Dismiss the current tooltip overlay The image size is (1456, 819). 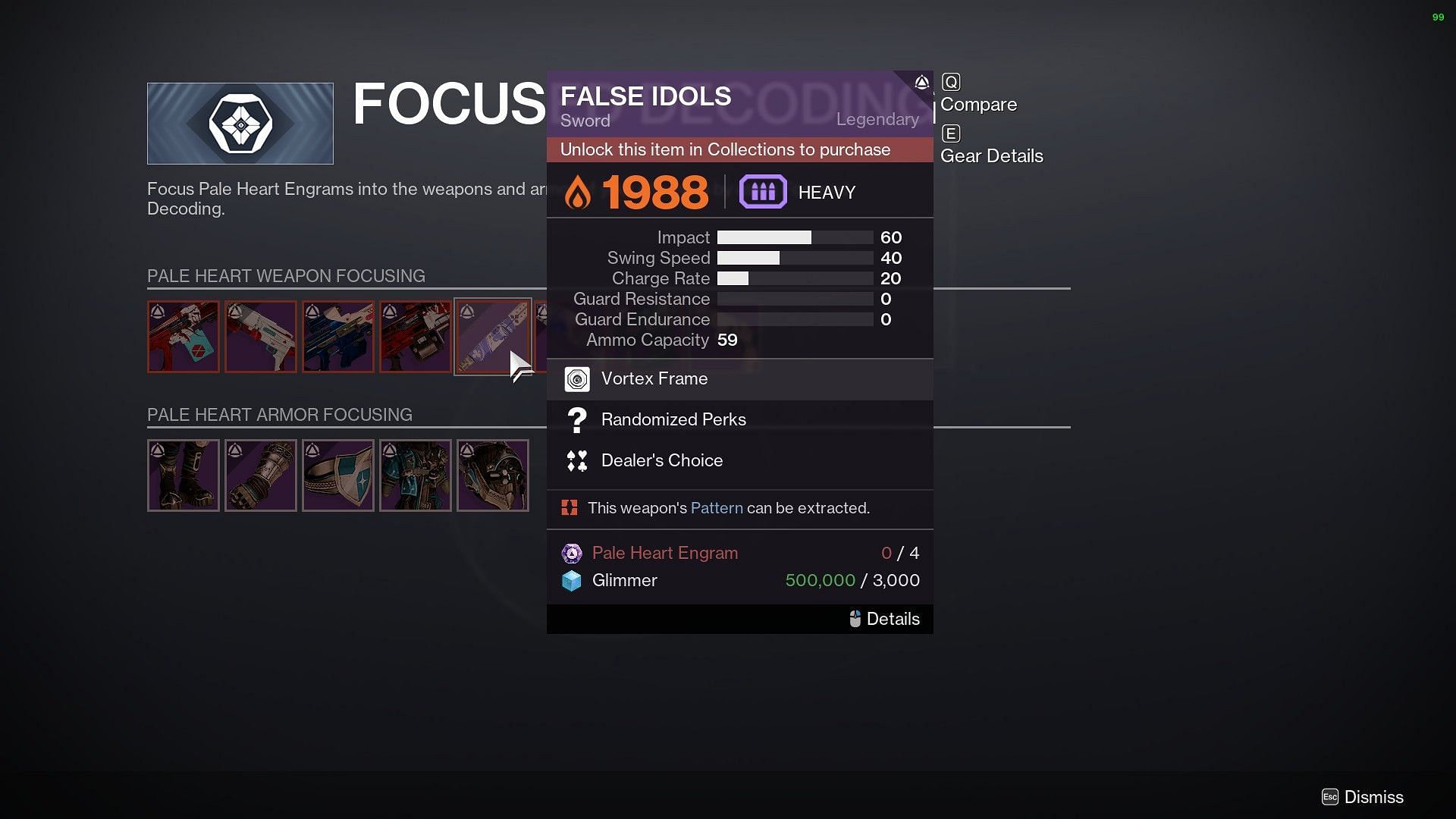(x=1373, y=797)
